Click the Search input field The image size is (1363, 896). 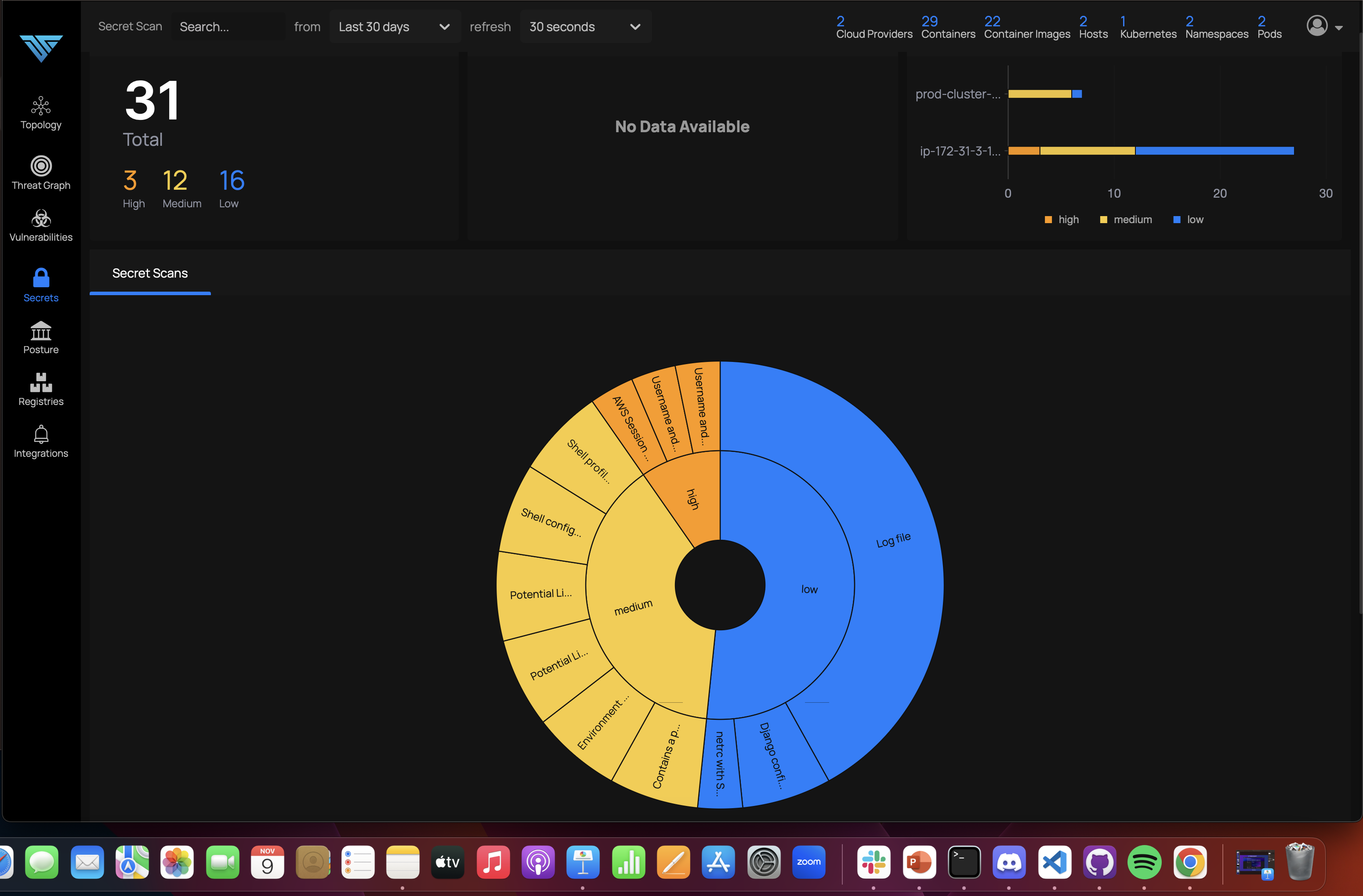coord(228,27)
